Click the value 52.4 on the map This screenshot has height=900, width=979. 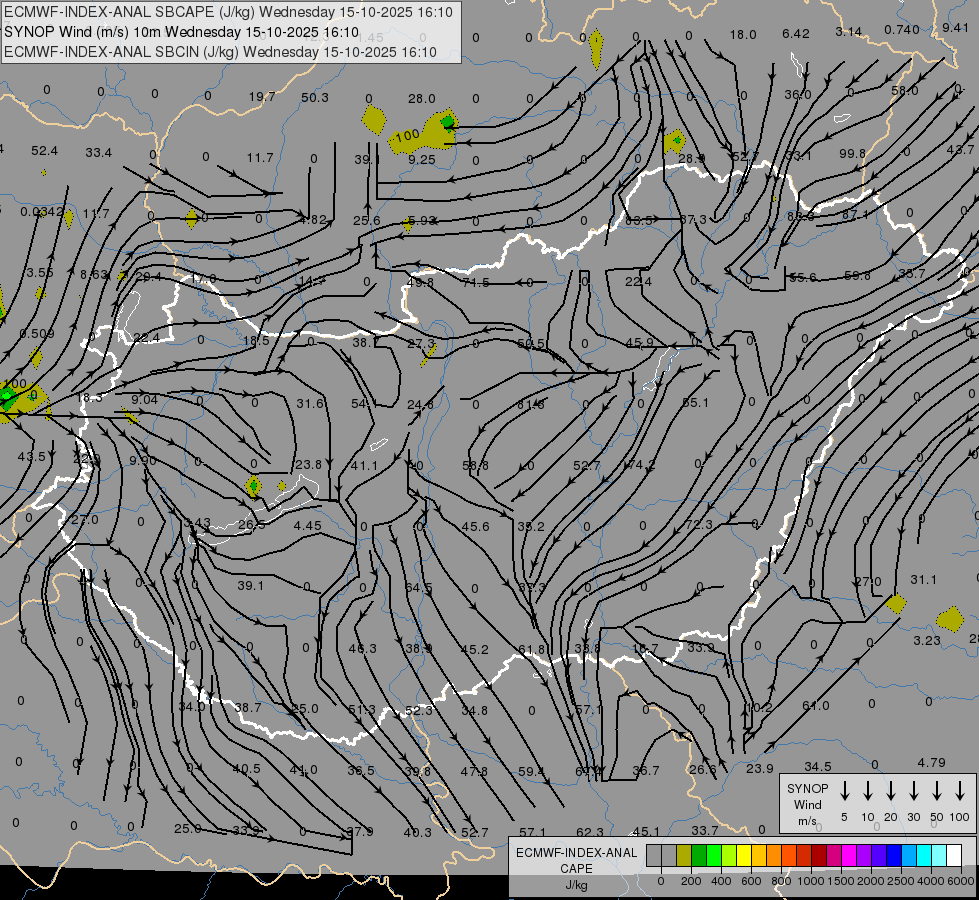[x=44, y=151]
